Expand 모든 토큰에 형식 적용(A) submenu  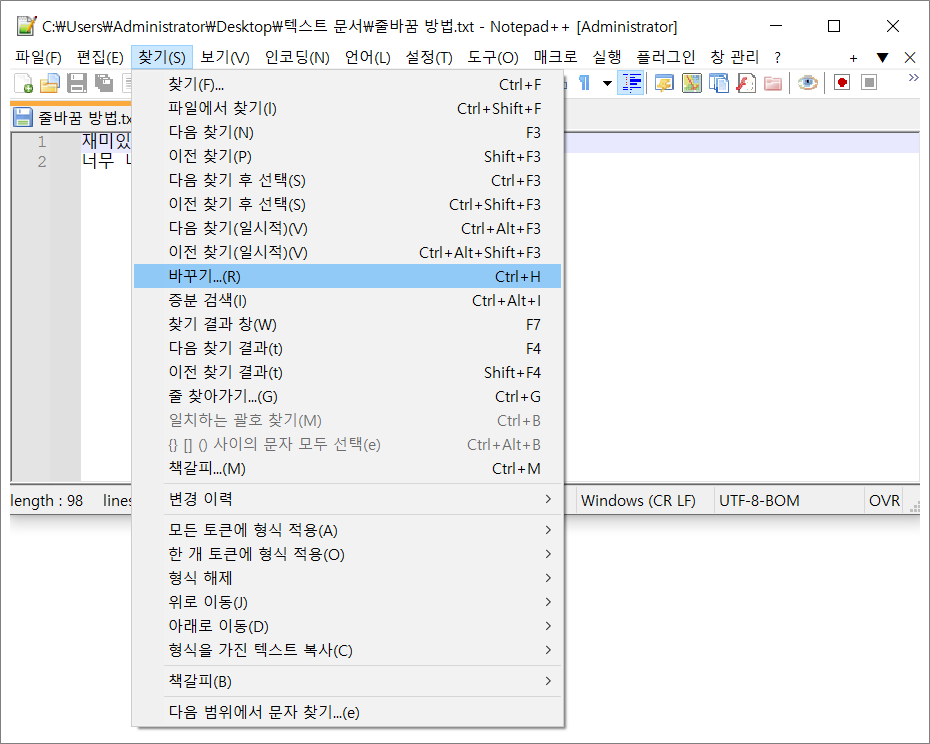click(x=348, y=530)
